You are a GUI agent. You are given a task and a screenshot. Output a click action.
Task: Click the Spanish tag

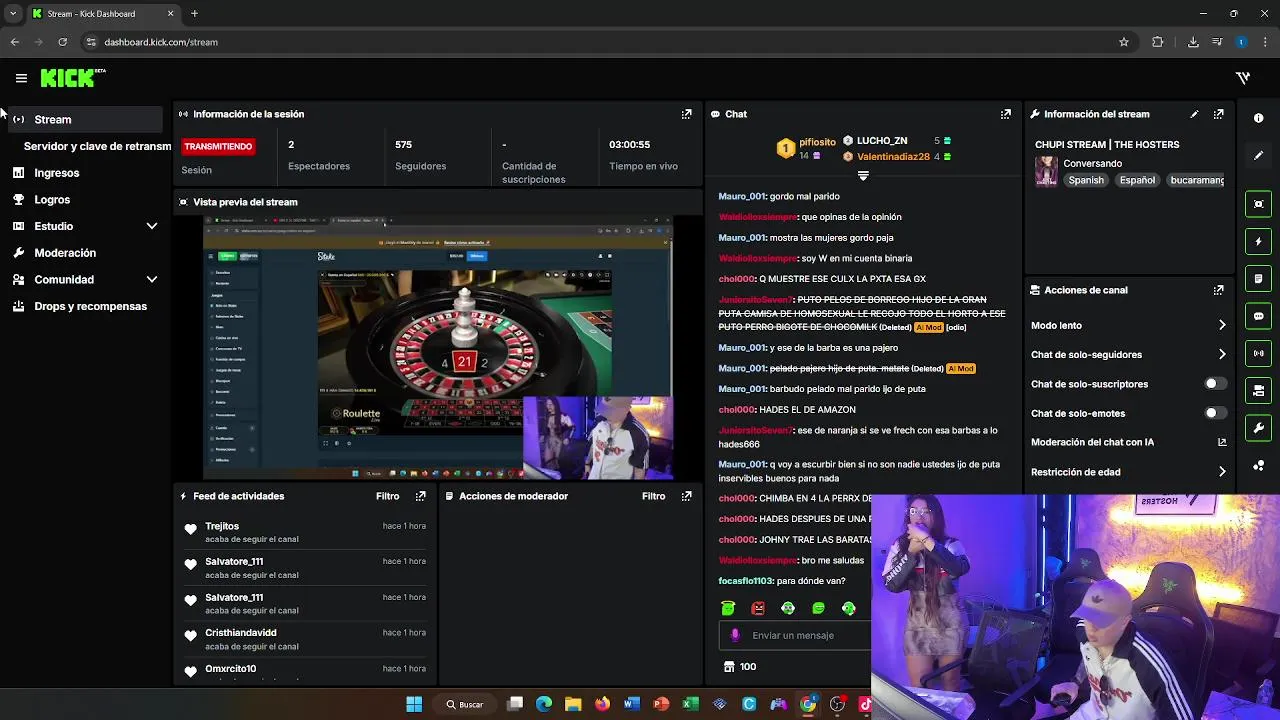pyautogui.click(x=1086, y=180)
